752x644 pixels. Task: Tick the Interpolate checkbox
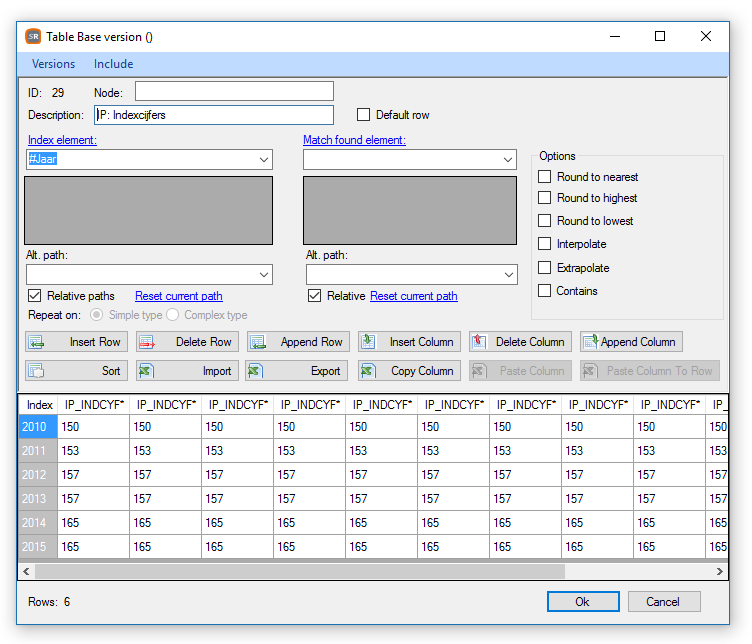click(x=544, y=244)
